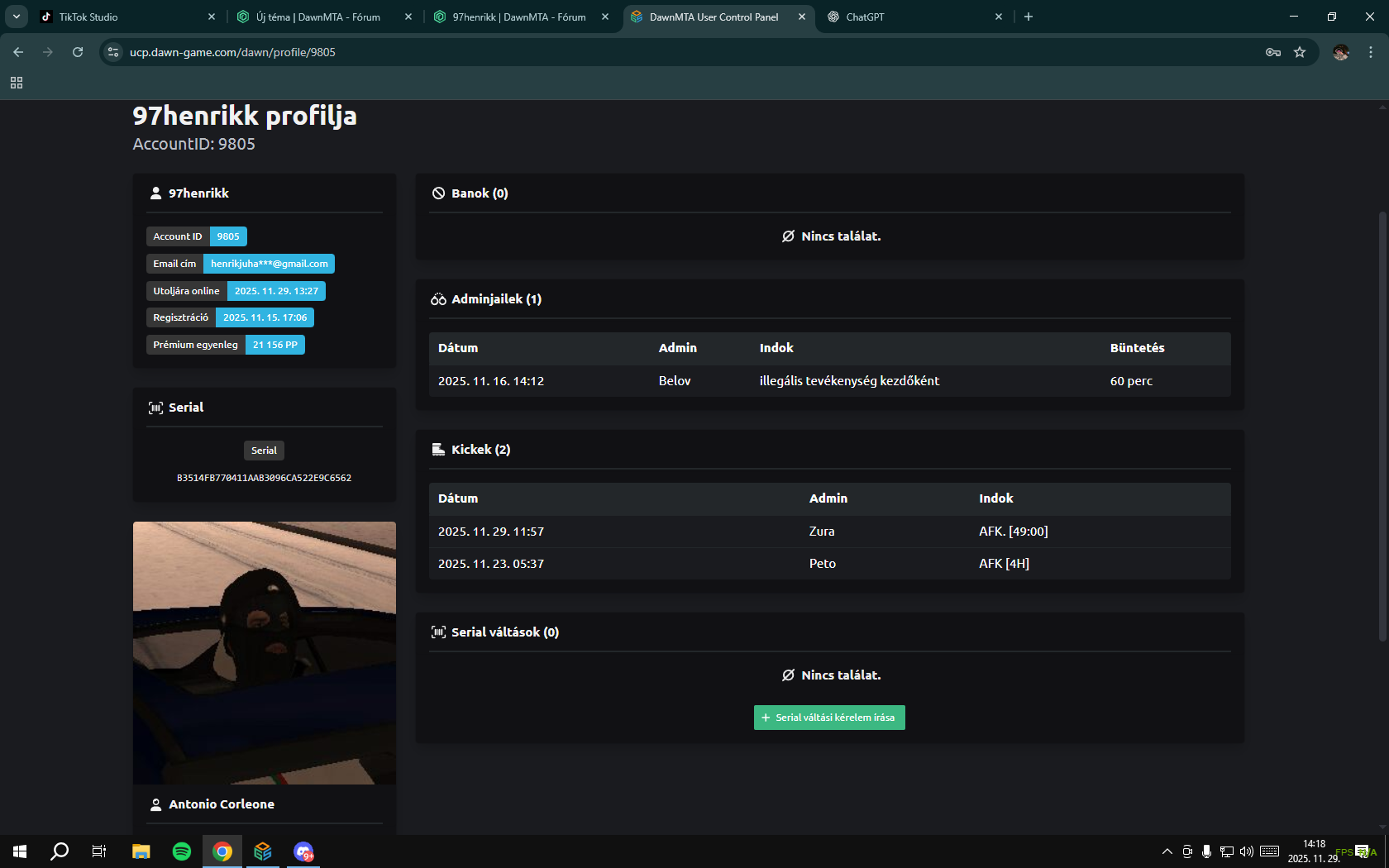Bookmark this page with the star icon

point(1300,52)
